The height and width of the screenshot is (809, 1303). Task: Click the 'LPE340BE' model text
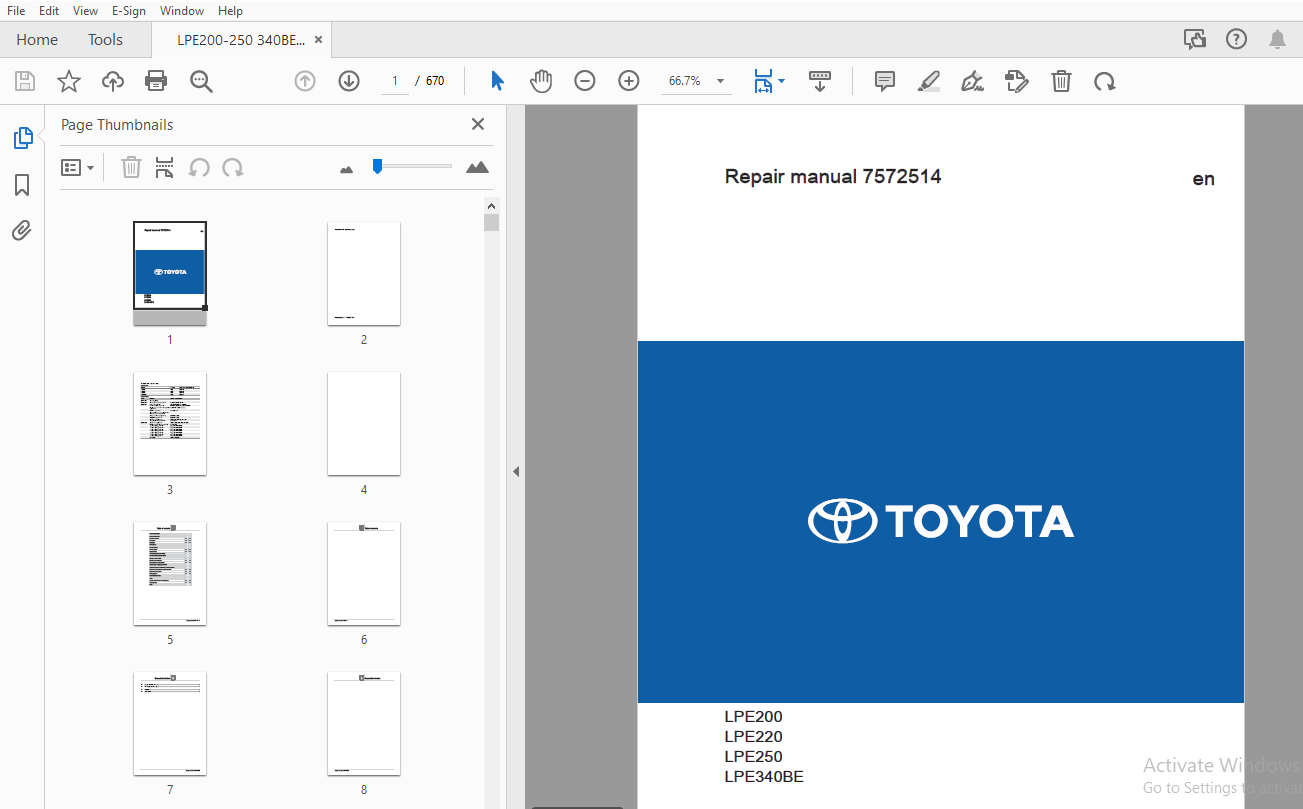(x=764, y=777)
